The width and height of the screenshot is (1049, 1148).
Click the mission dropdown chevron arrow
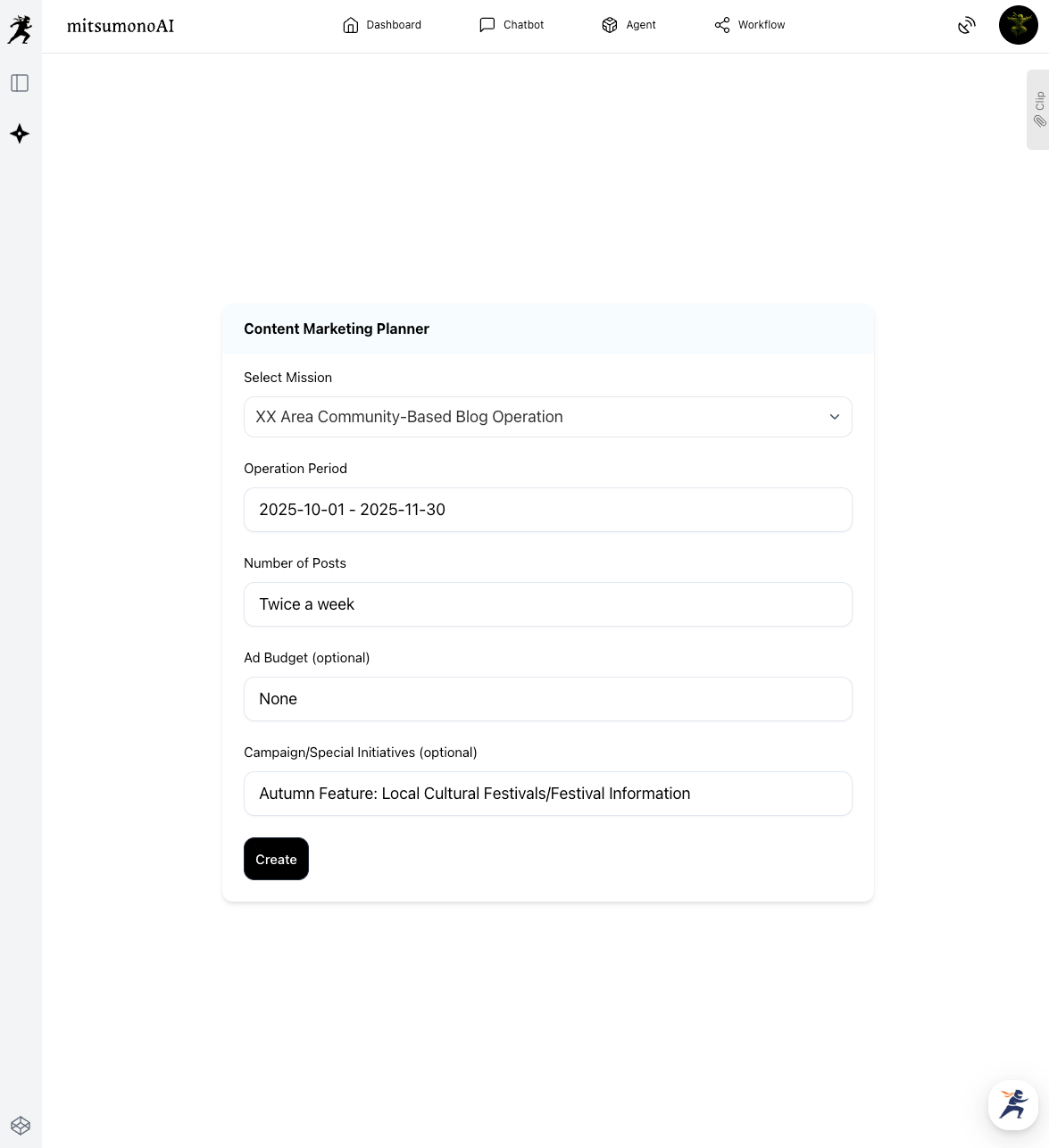835,417
